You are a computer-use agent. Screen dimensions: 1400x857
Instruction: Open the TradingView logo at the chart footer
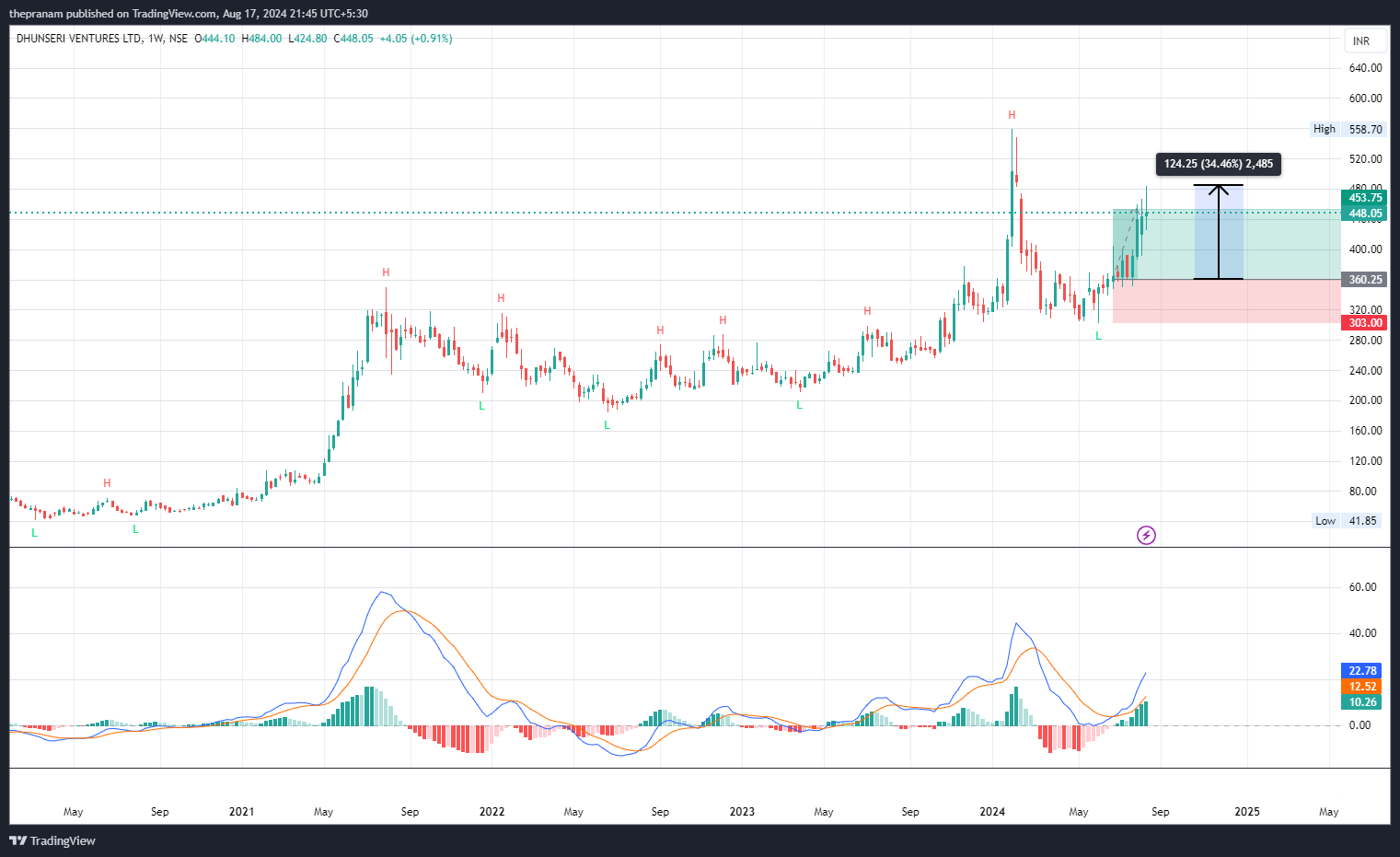(52, 840)
